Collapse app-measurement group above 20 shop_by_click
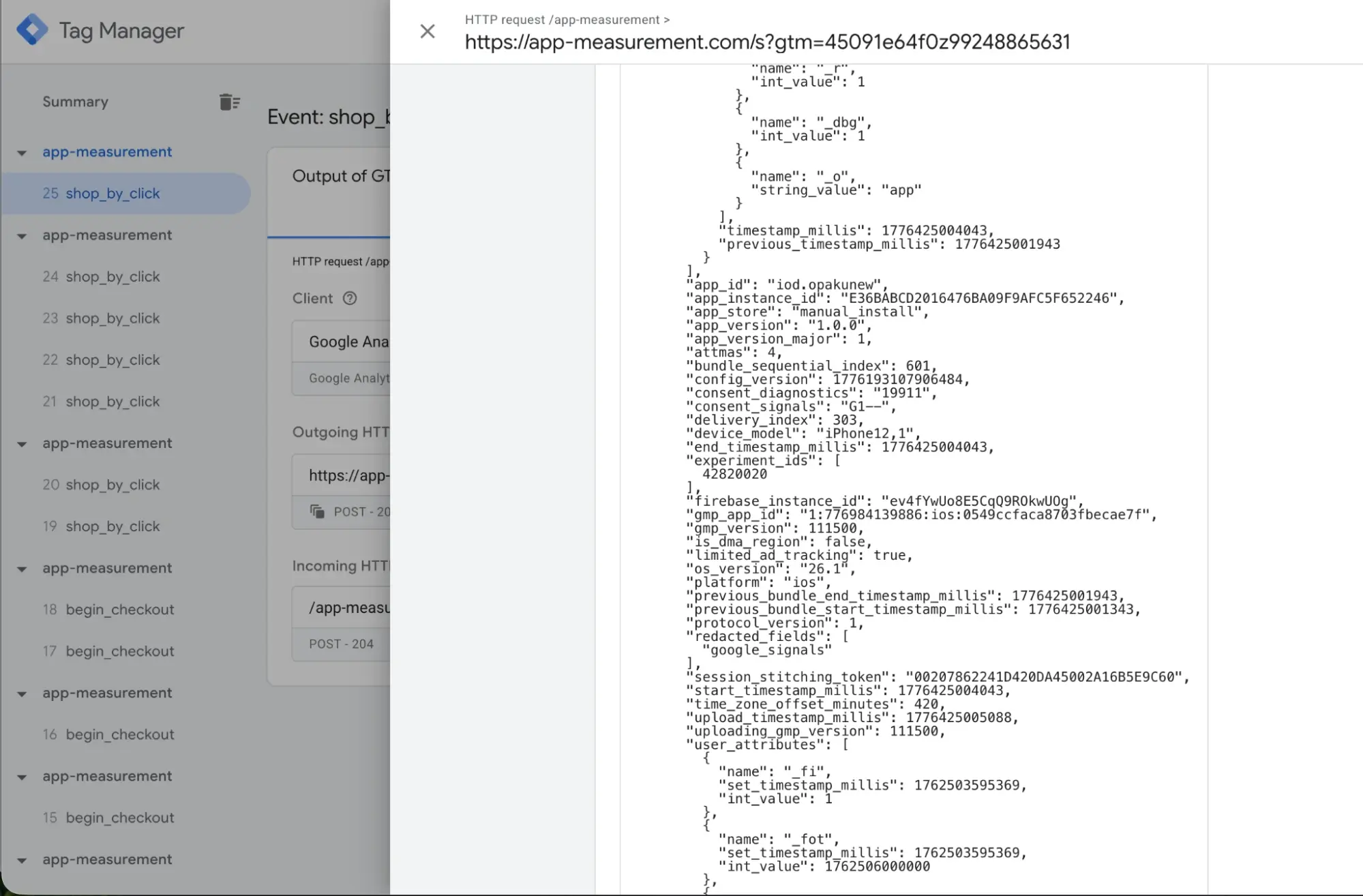This screenshot has width=1363, height=896. (22, 444)
